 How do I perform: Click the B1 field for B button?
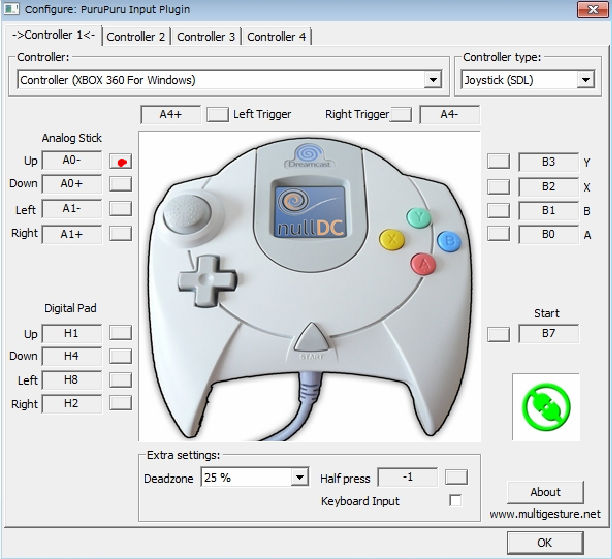548,211
